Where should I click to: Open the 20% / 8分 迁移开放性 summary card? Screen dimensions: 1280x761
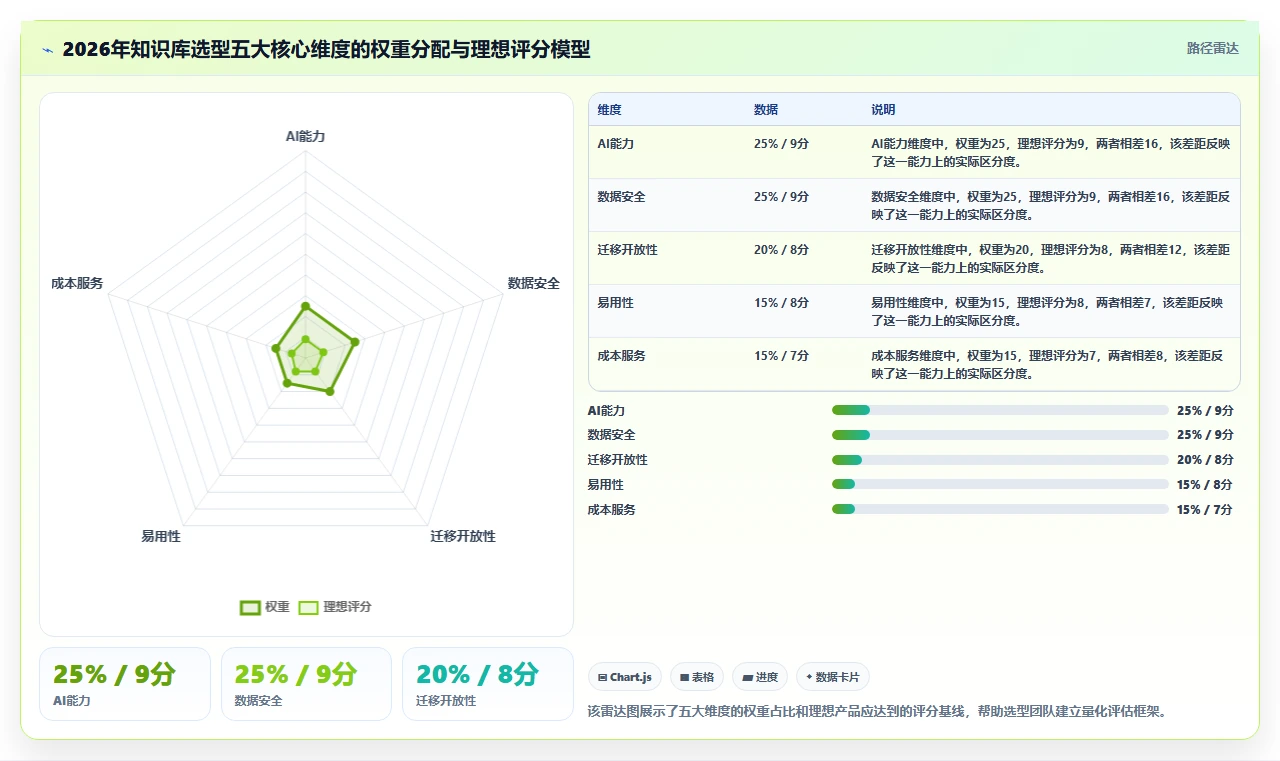(x=488, y=684)
